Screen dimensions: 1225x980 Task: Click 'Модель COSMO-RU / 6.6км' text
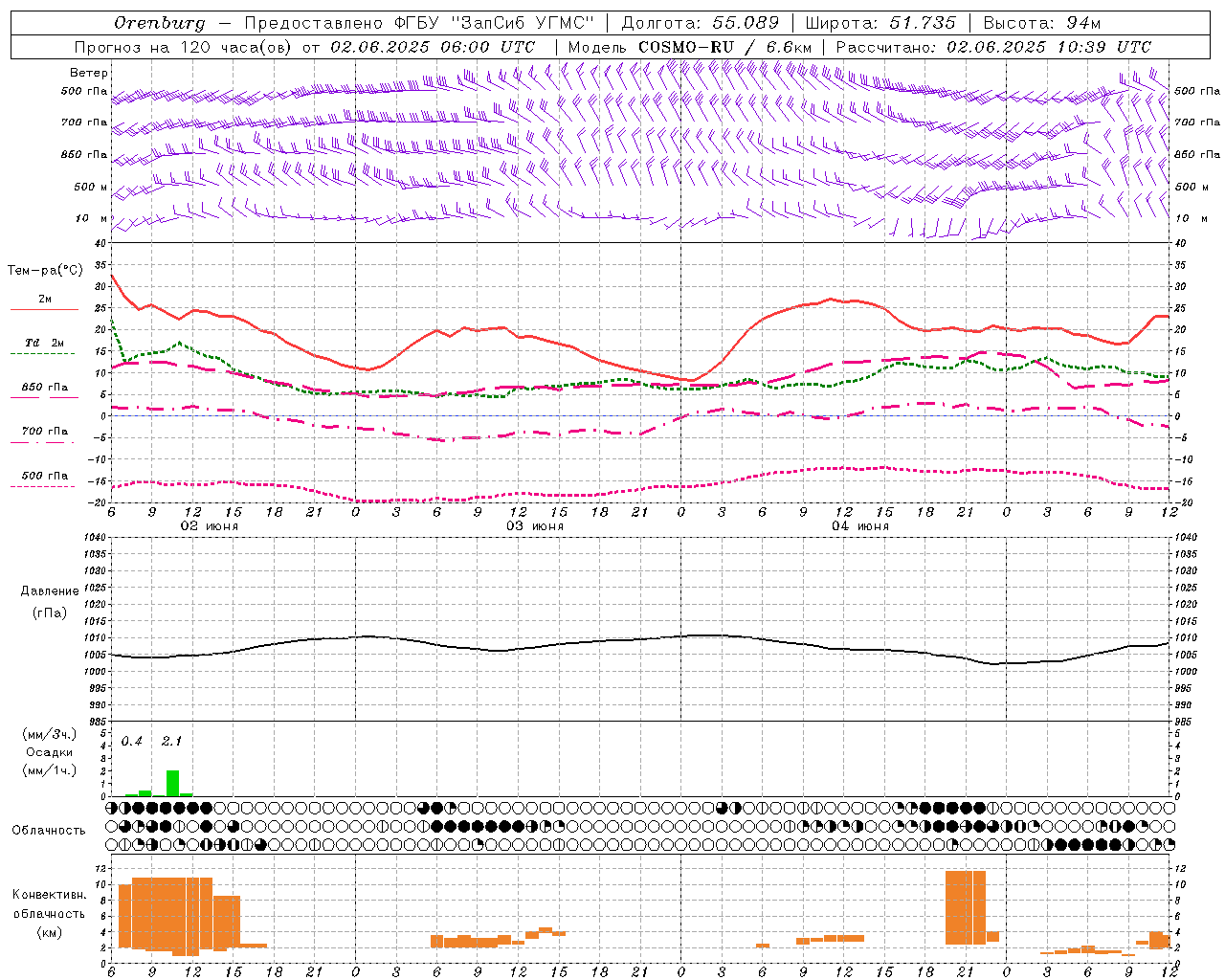(690, 47)
